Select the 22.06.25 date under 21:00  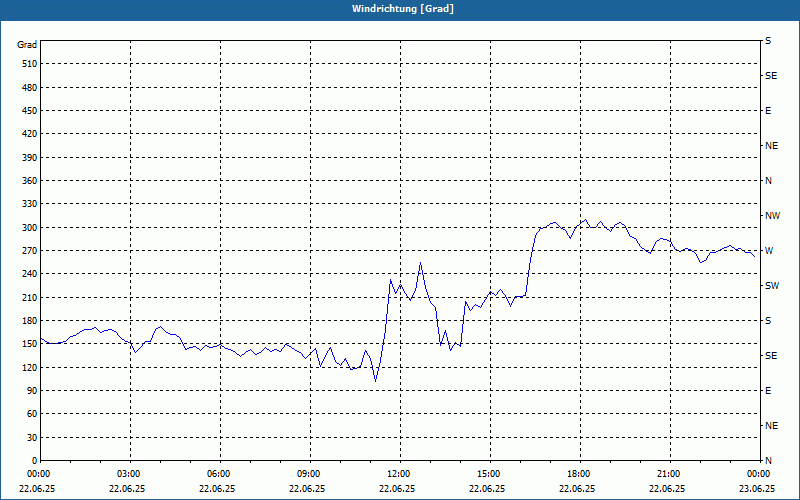click(x=667, y=488)
